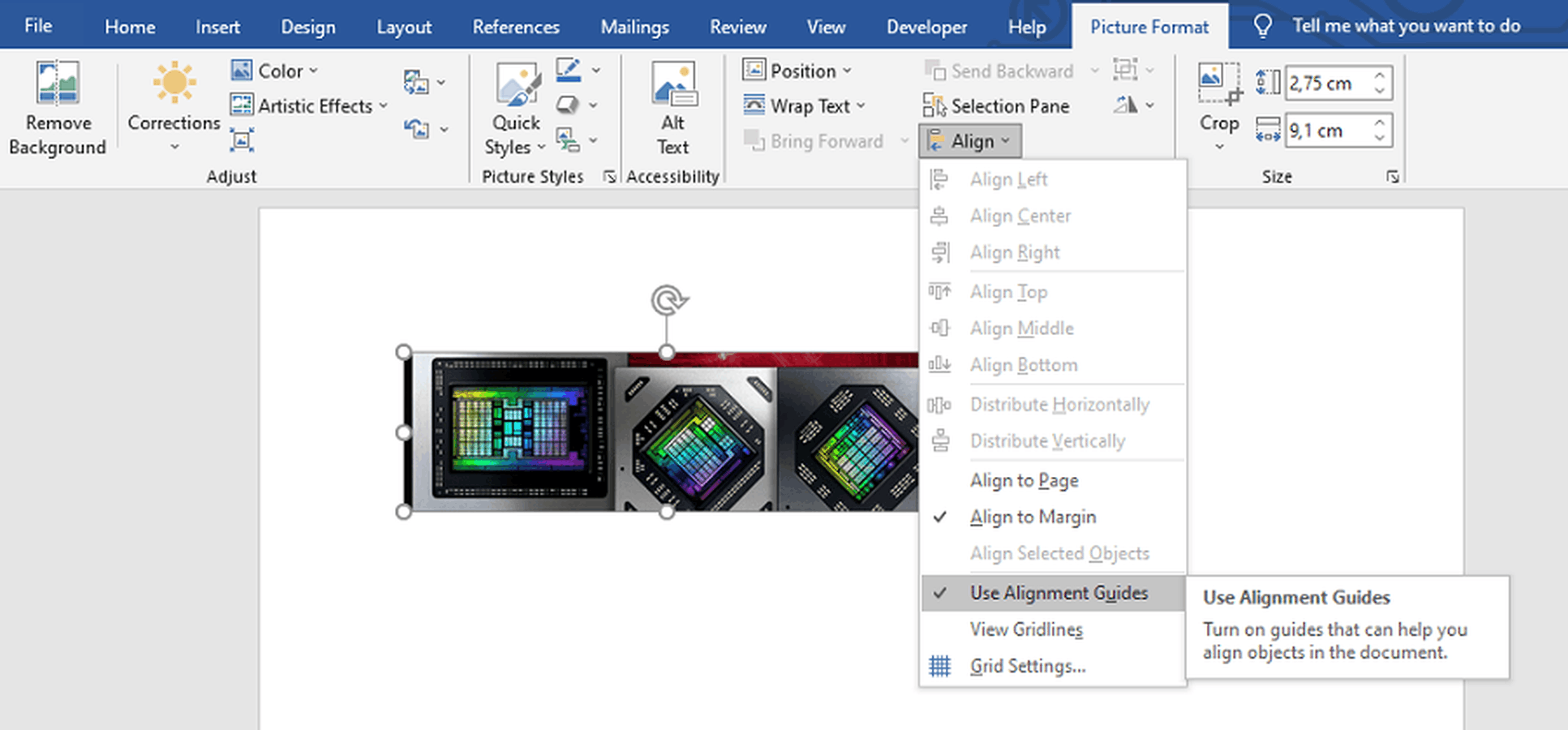Click the Picture Border pen icon
1568x730 pixels.
click(x=568, y=71)
